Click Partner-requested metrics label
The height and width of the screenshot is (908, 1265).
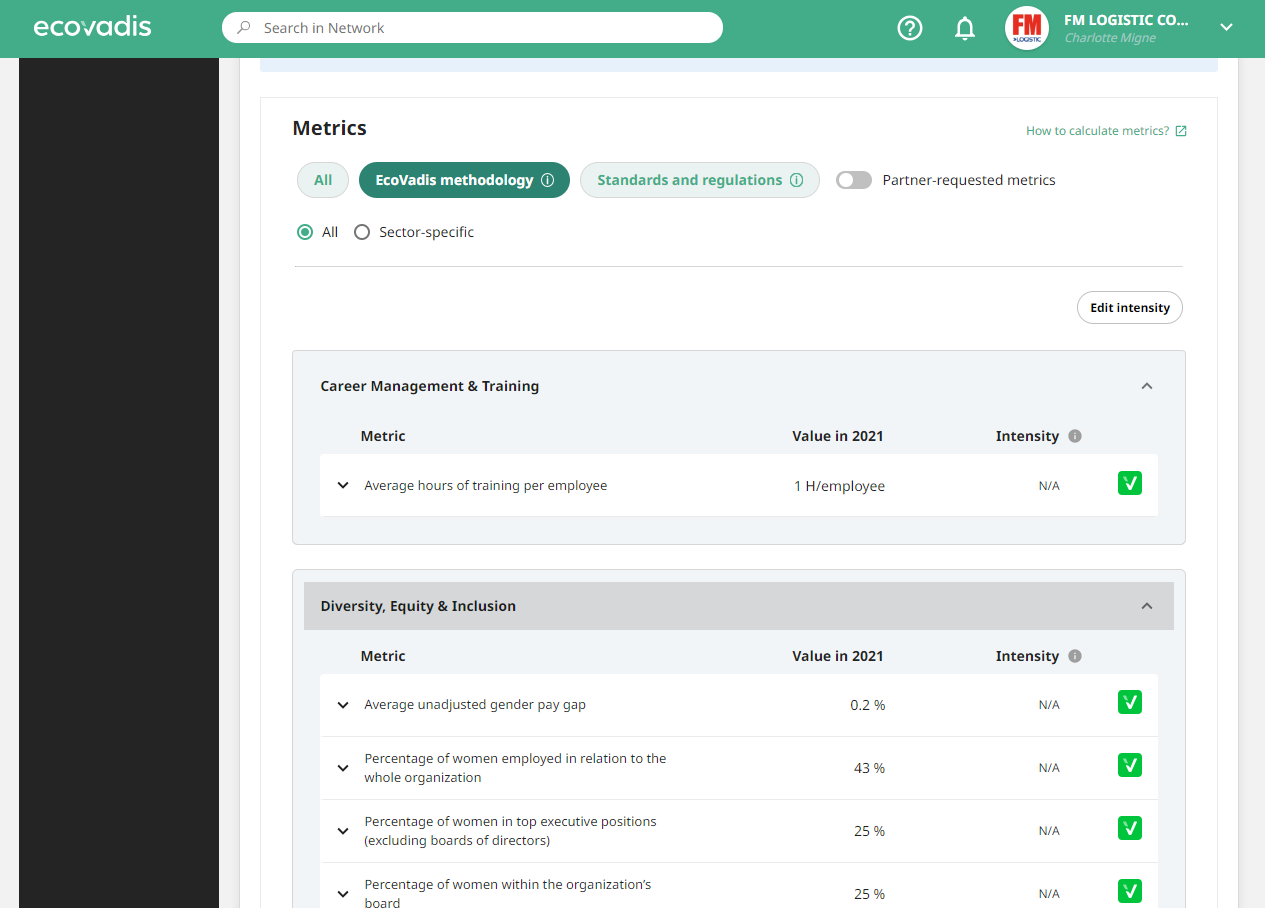coord(969,180)
